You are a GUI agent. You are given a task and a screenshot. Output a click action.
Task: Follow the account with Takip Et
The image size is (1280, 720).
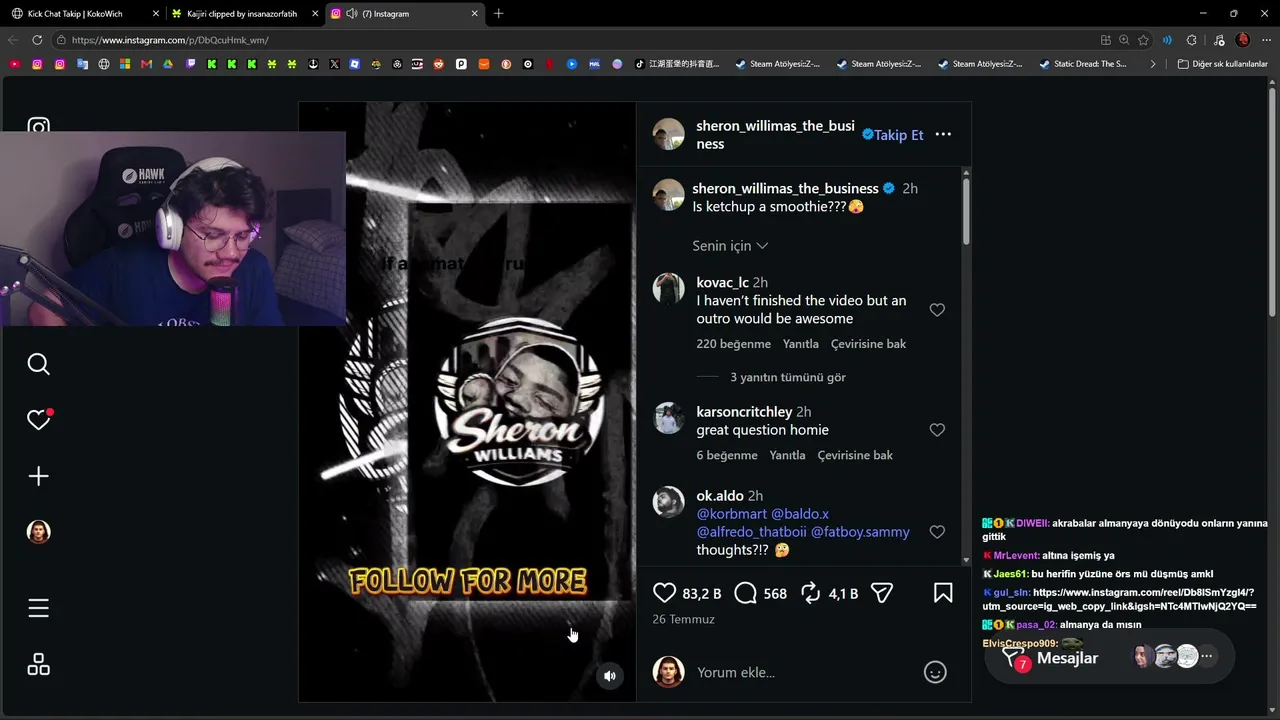pyautogui.click(x=899, y=135)
